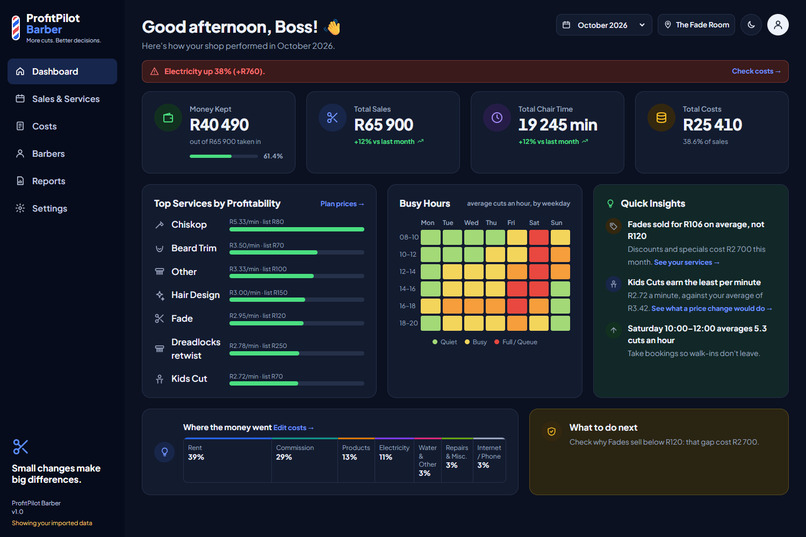Viewport: 806px width, 537px height.
Task: Open the Costs section
Action: click(62, 126)
